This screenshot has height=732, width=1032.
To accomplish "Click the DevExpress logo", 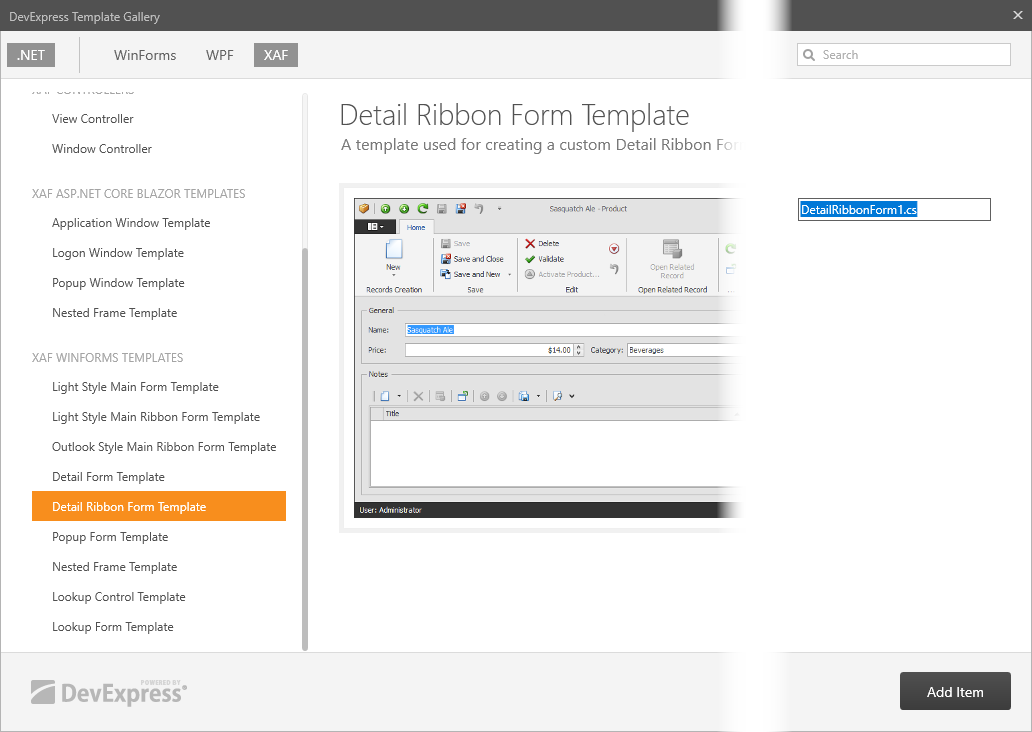I will point(109,693).
